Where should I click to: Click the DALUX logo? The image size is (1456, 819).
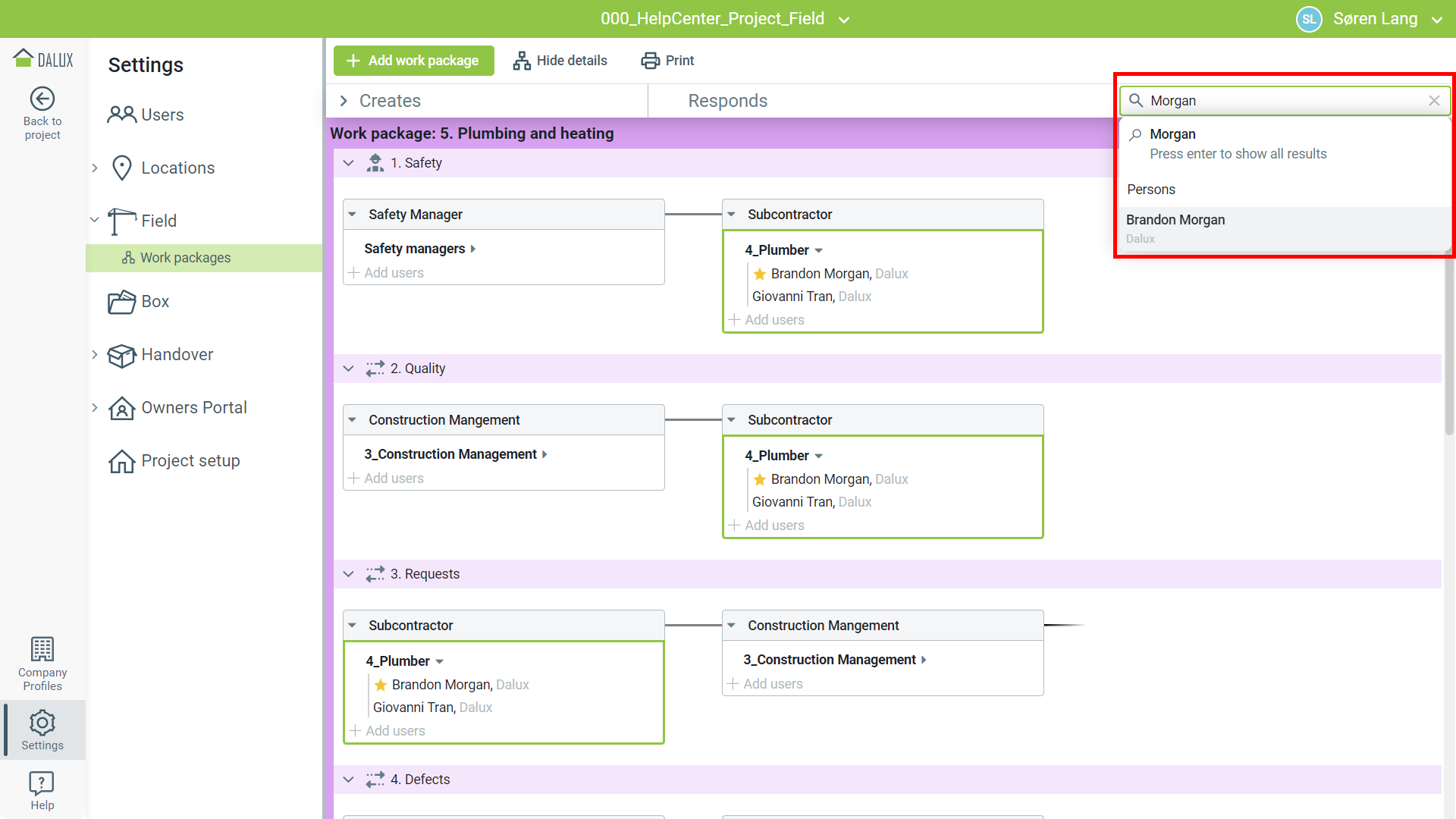pos(43,59)
